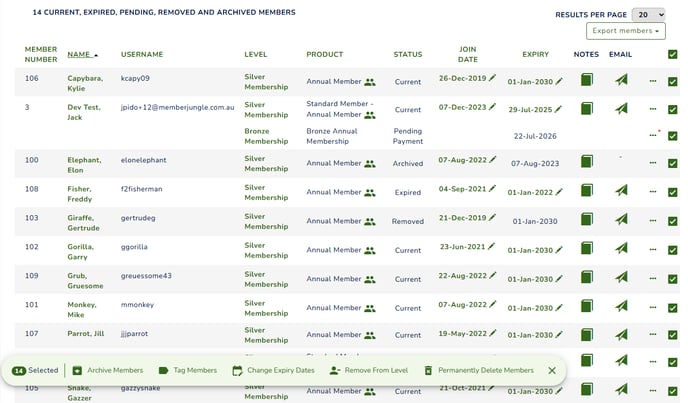Send email to Parrot, Jill
Image resolution: width=688 pixels, height=403 pixels.
(x=621, y=335)
